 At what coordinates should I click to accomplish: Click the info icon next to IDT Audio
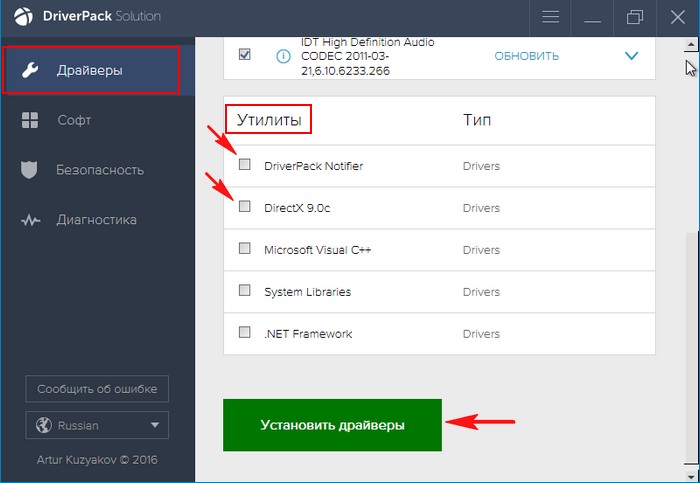point(283,56)
